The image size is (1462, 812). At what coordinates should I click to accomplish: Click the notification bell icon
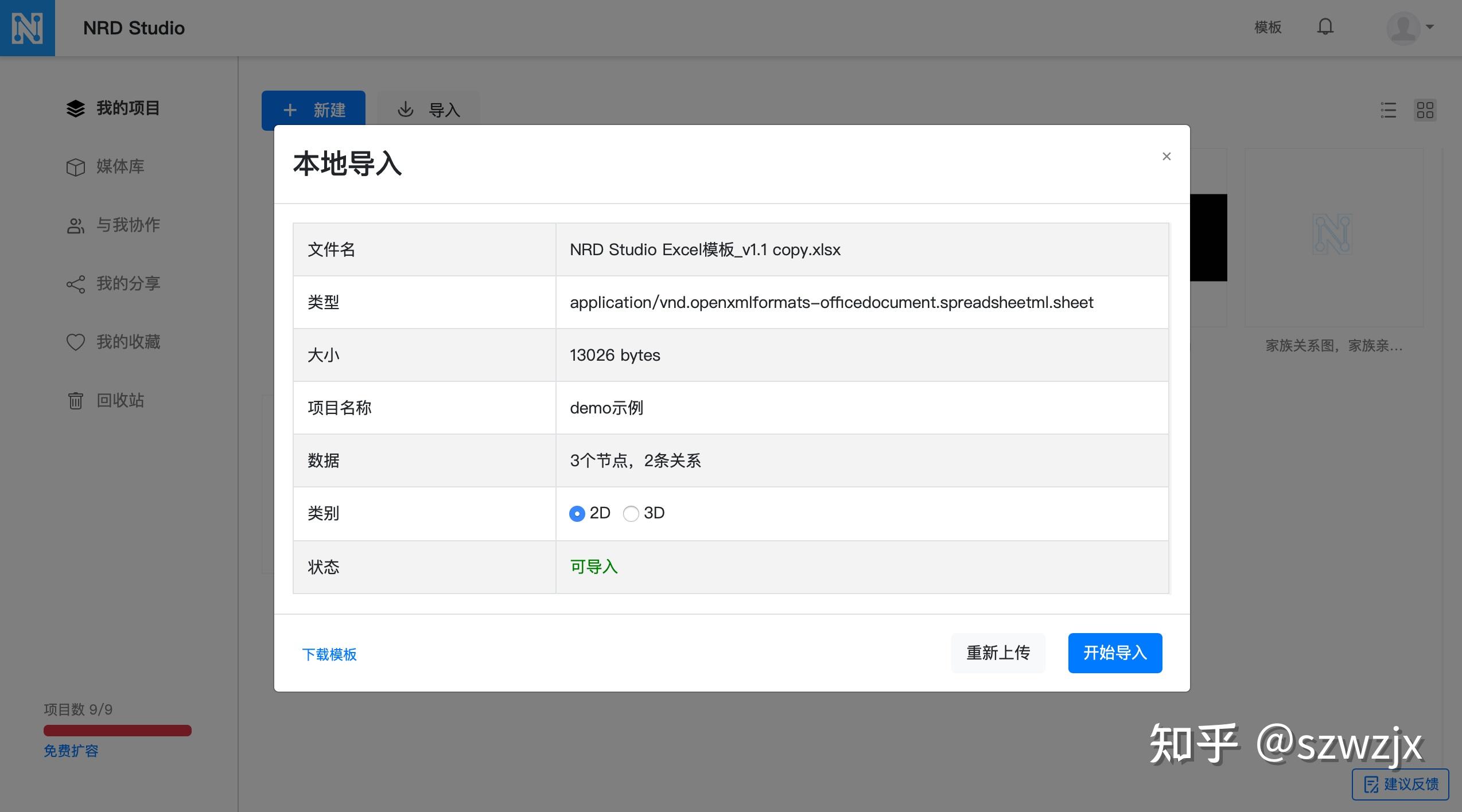[1325, 27]
